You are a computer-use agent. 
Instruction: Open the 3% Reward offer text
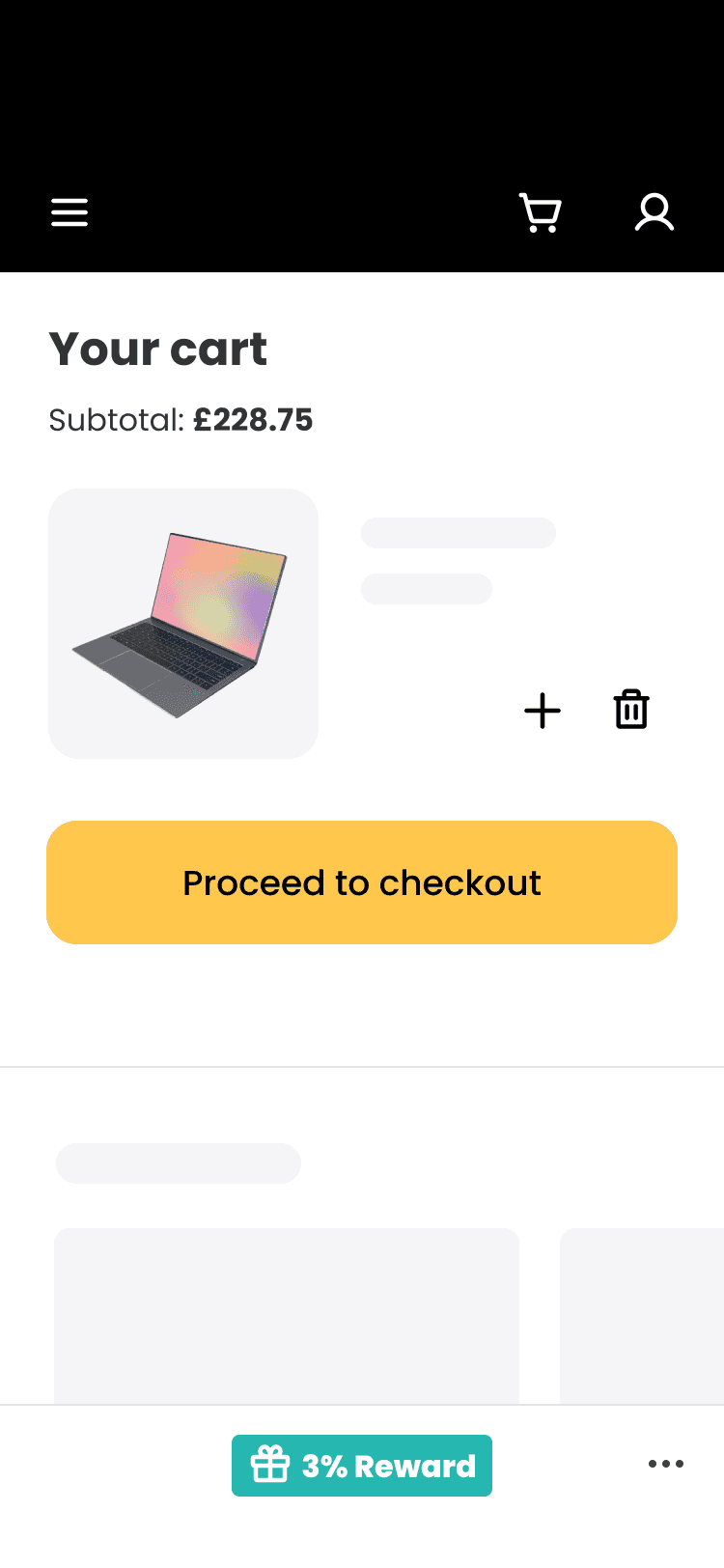(x=389, y=1466)
